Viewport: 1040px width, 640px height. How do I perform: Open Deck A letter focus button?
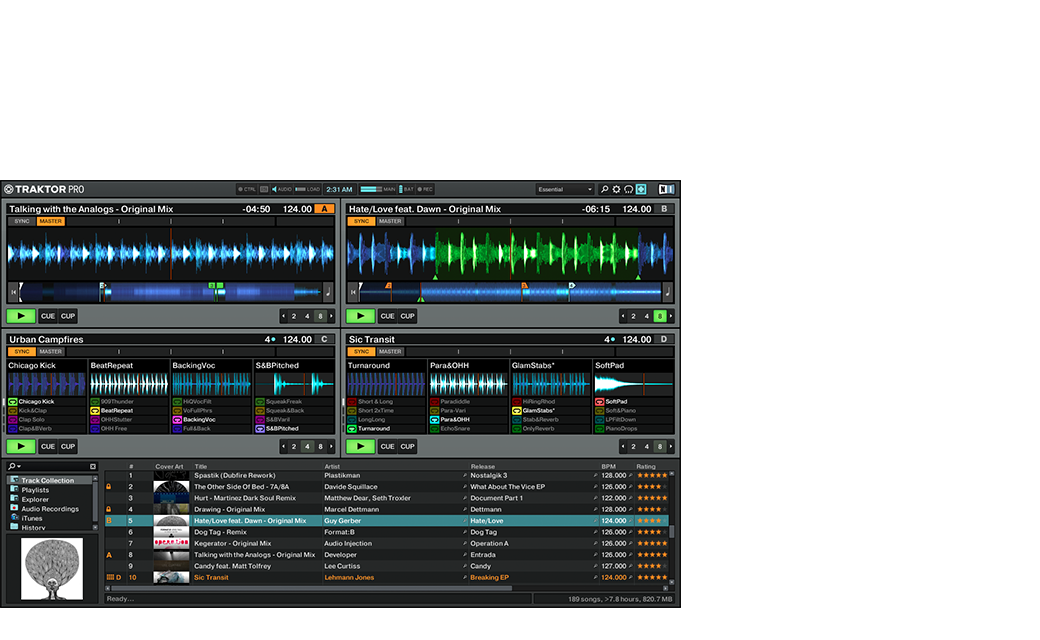point(324,209)
